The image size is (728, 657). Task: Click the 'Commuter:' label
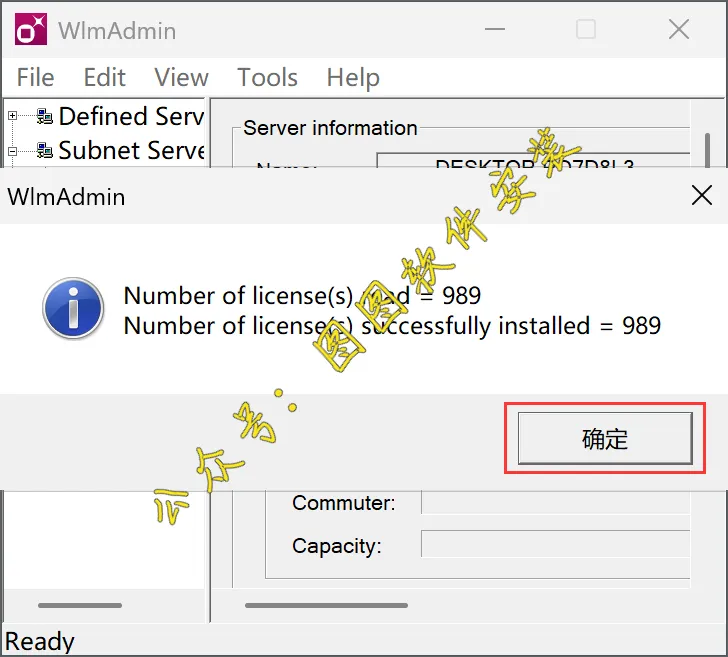tap(344, 503)
